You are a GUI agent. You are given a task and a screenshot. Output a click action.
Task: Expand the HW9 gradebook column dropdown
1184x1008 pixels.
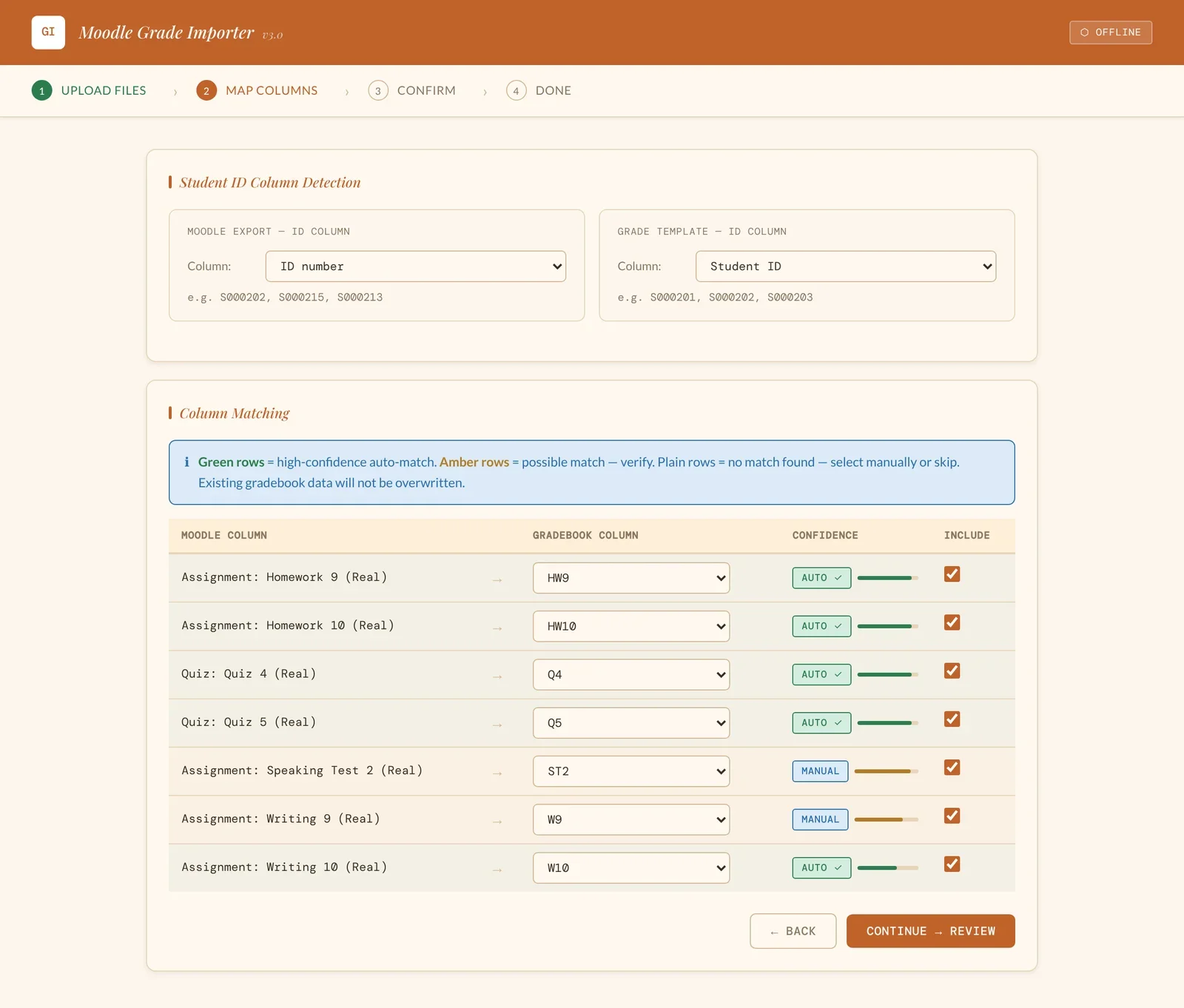(x=631, y=578)
